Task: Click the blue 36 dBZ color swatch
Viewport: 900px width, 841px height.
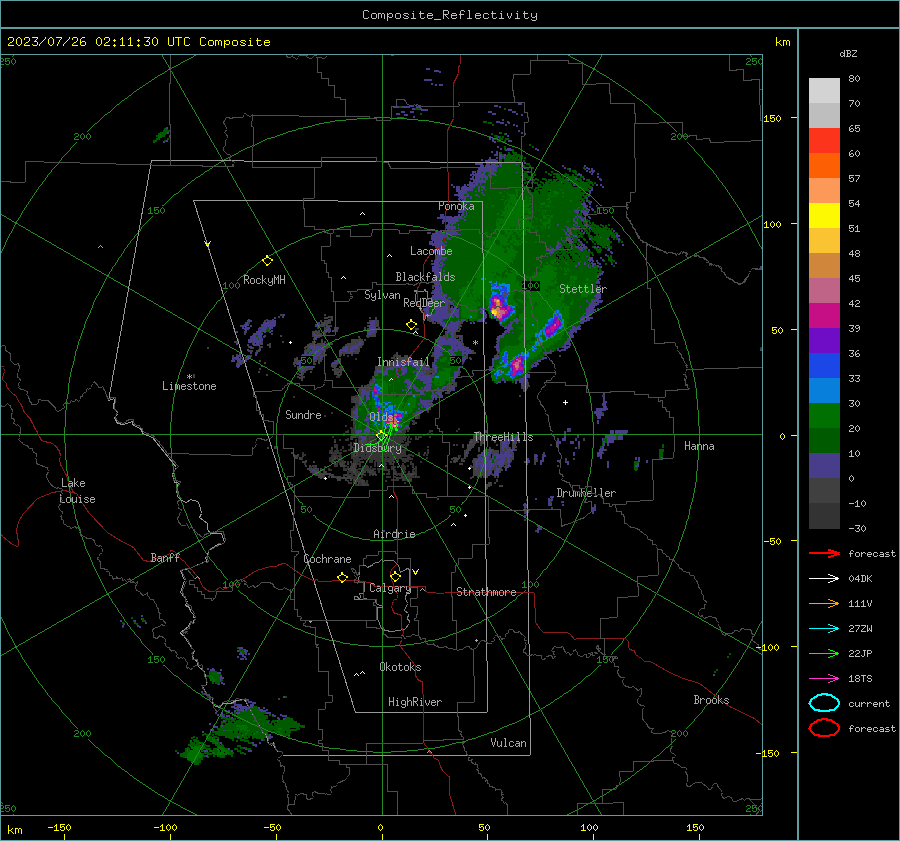Action: pos(824,366)
